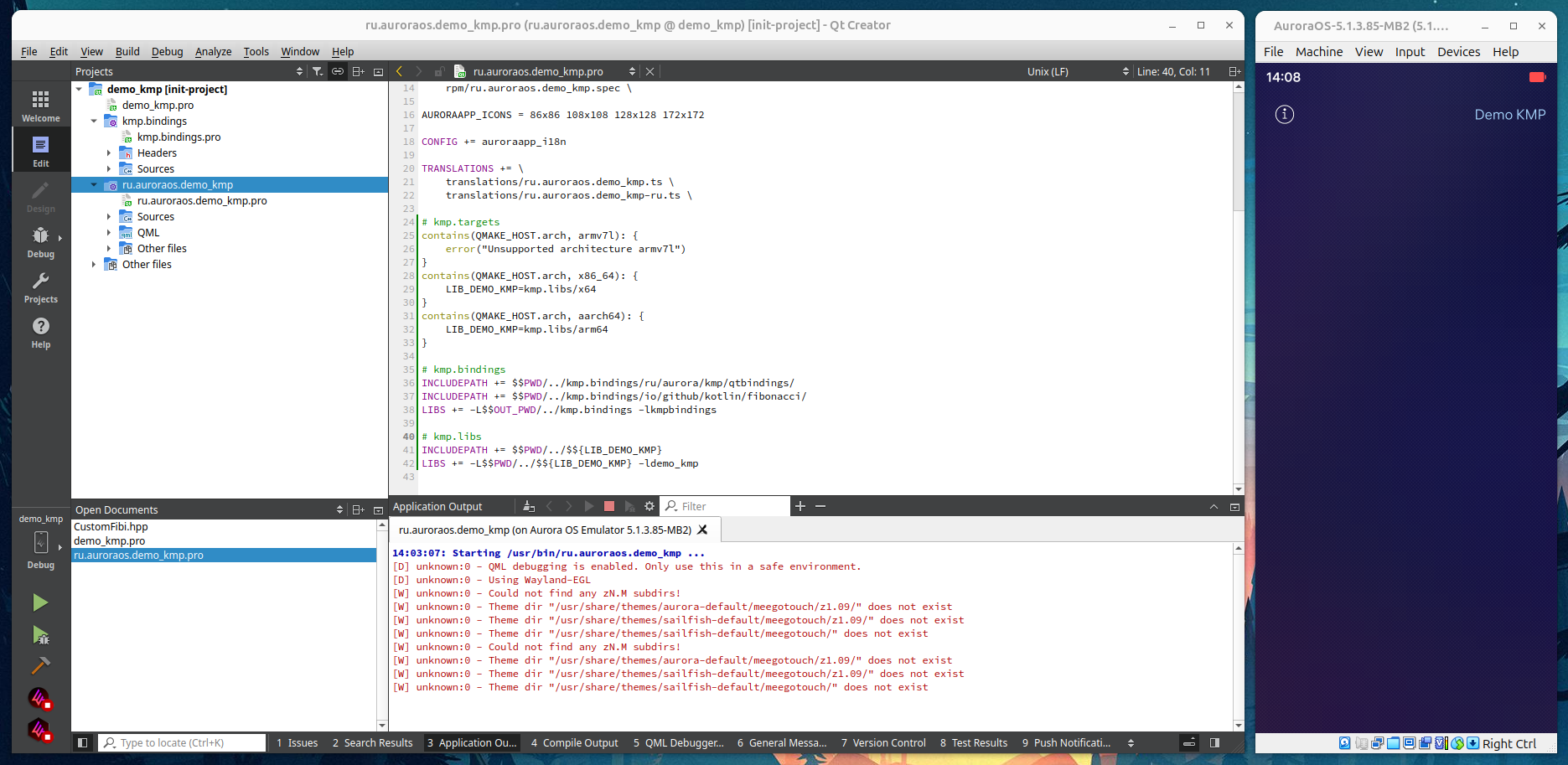This screenshot has height=765, width=1568.
Task: Open Application Output settings gear
Action: click(x=649, y=506)
